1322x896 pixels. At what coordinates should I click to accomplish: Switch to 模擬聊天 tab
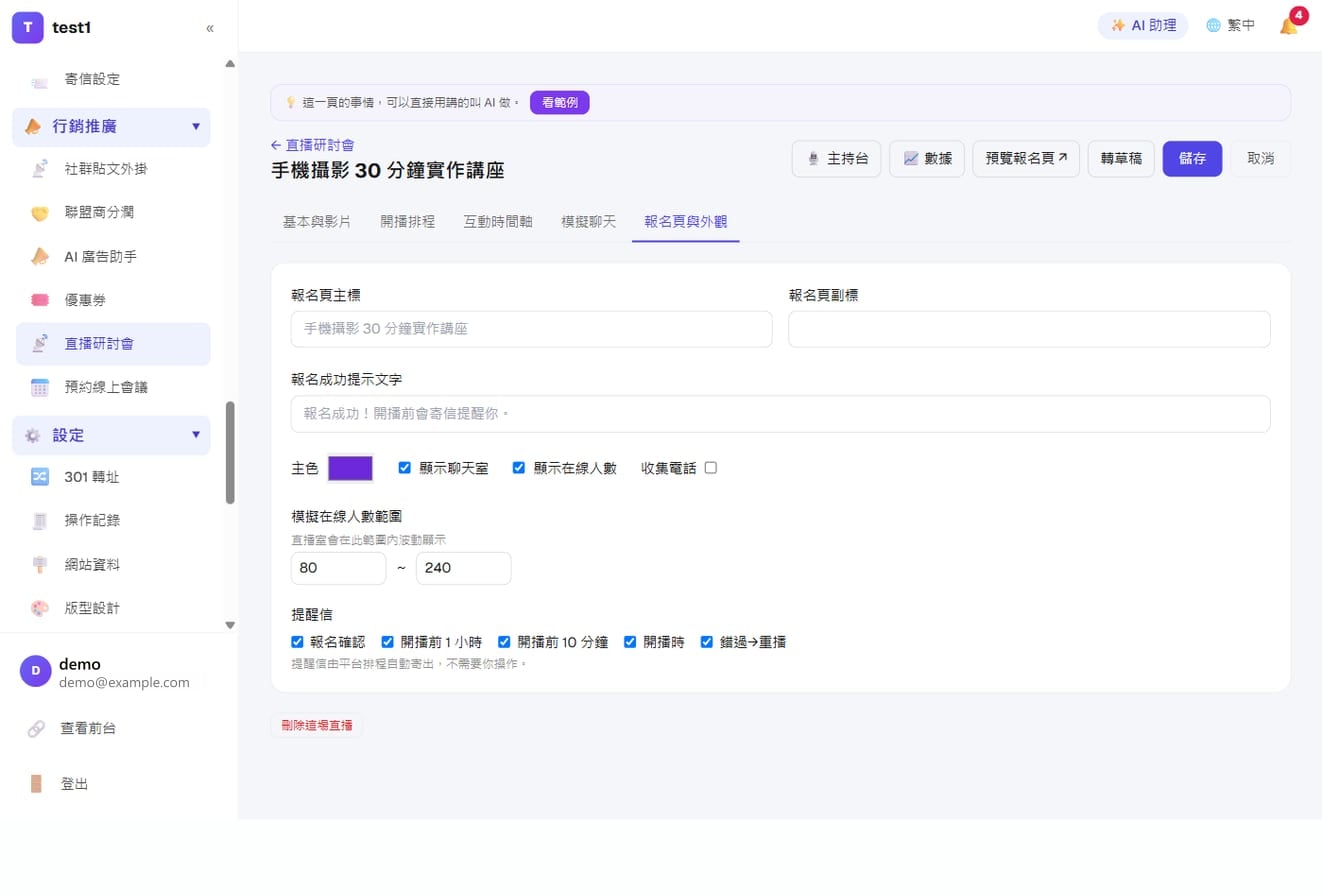point(589,222)
